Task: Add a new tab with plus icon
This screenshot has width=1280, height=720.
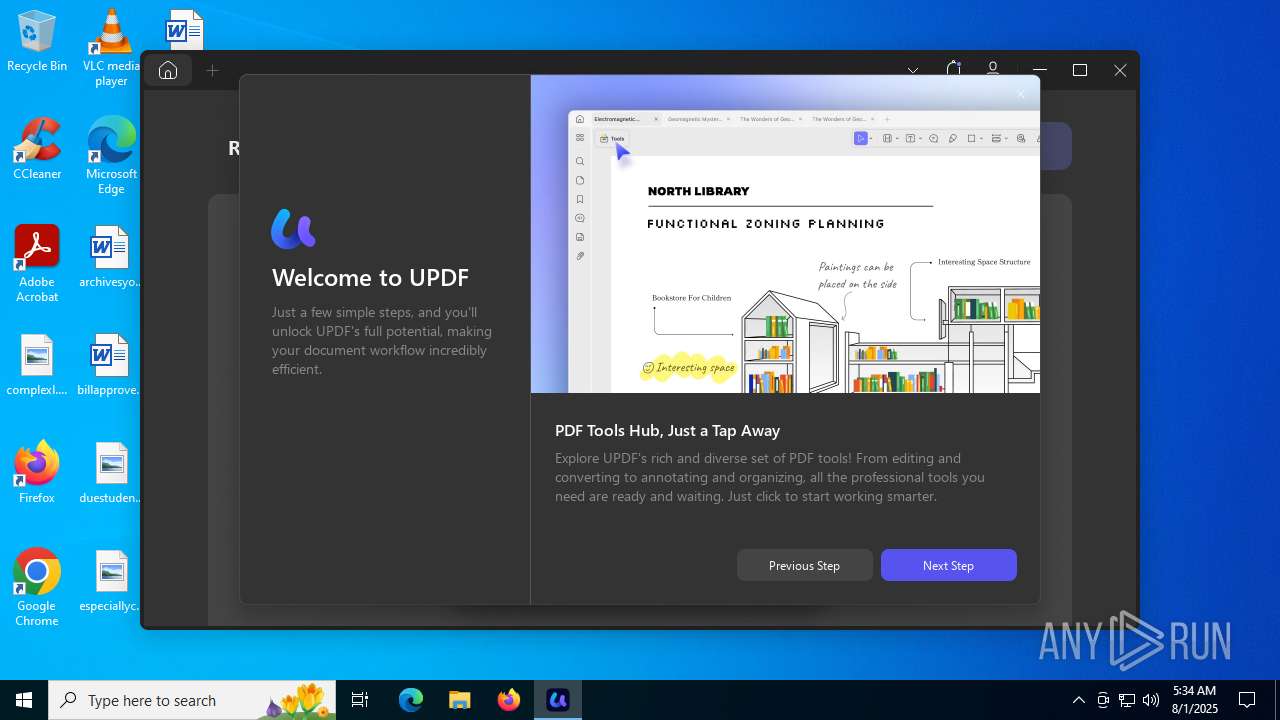Action: [212, 70]
